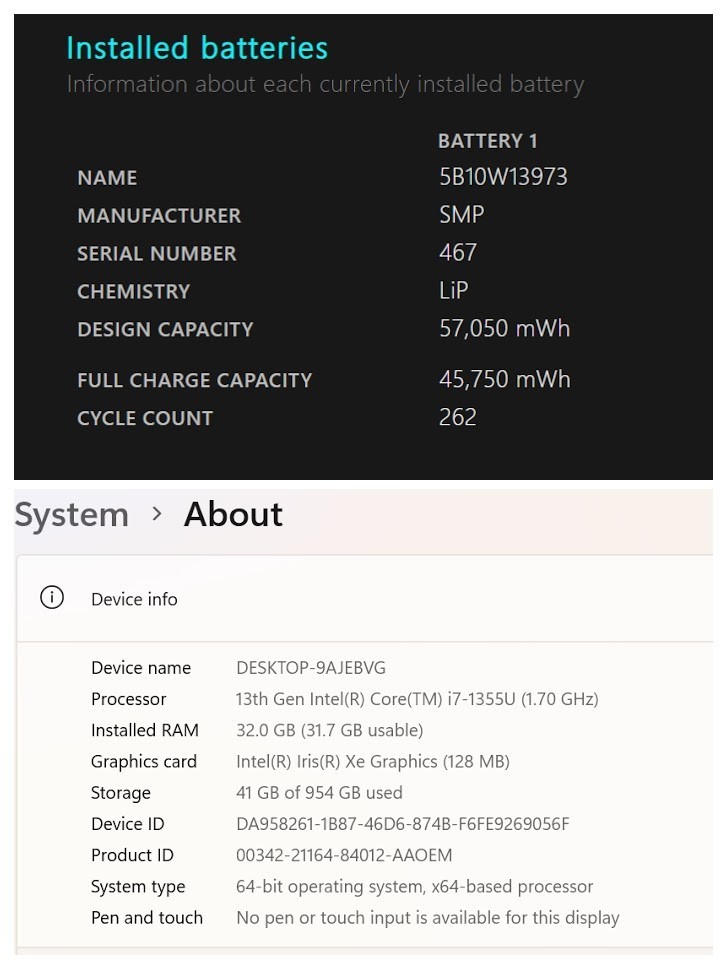The width and height of the screenshot is (727, 969).
Task: Click the Storage label
Action: point(121,793)
